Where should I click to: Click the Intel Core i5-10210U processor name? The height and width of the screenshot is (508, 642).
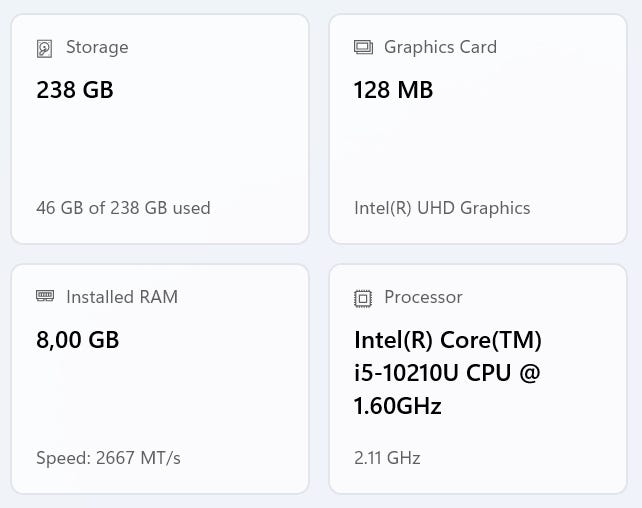tap(447, 373)
